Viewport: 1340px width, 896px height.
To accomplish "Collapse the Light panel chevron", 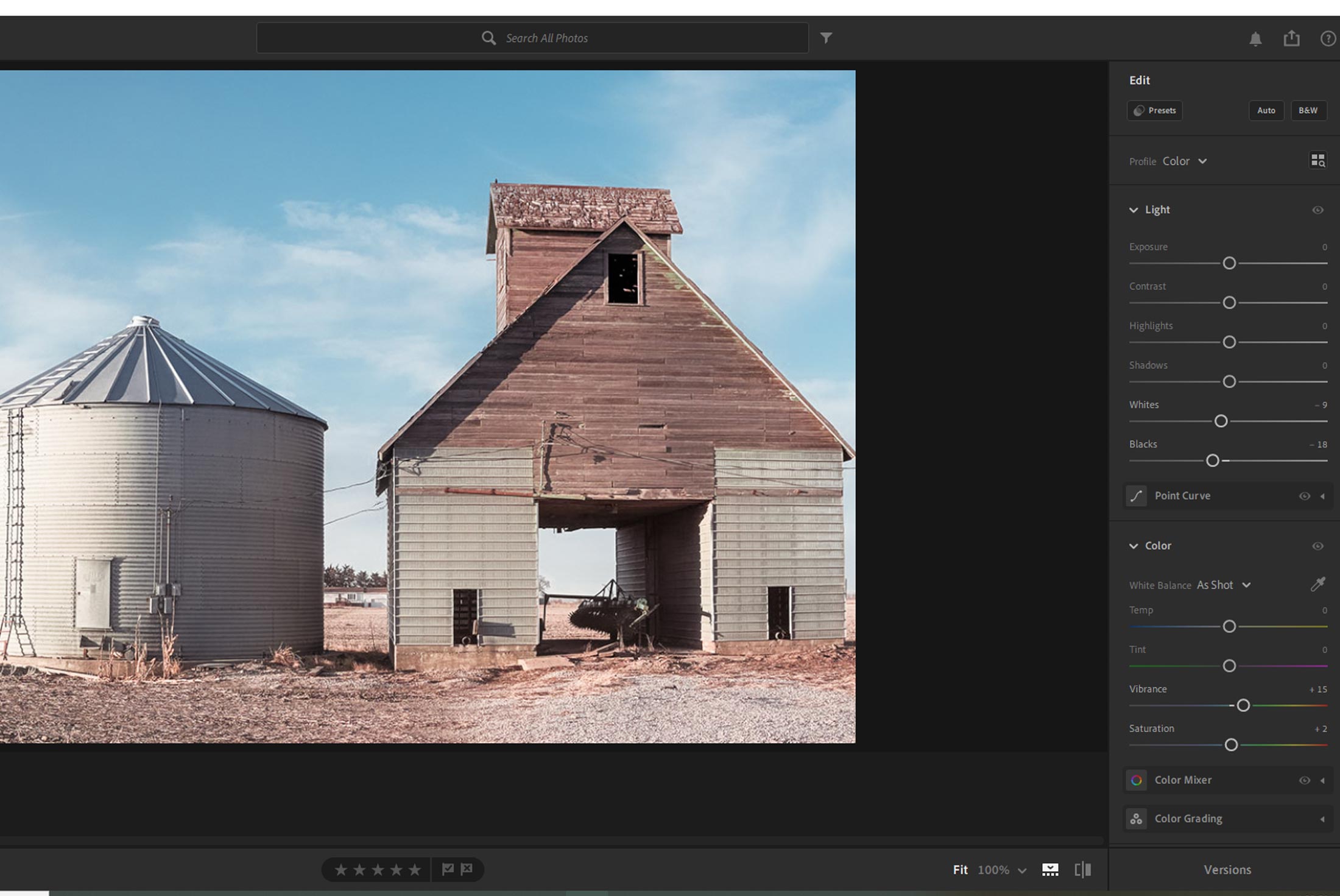I will pos(1133,210).
